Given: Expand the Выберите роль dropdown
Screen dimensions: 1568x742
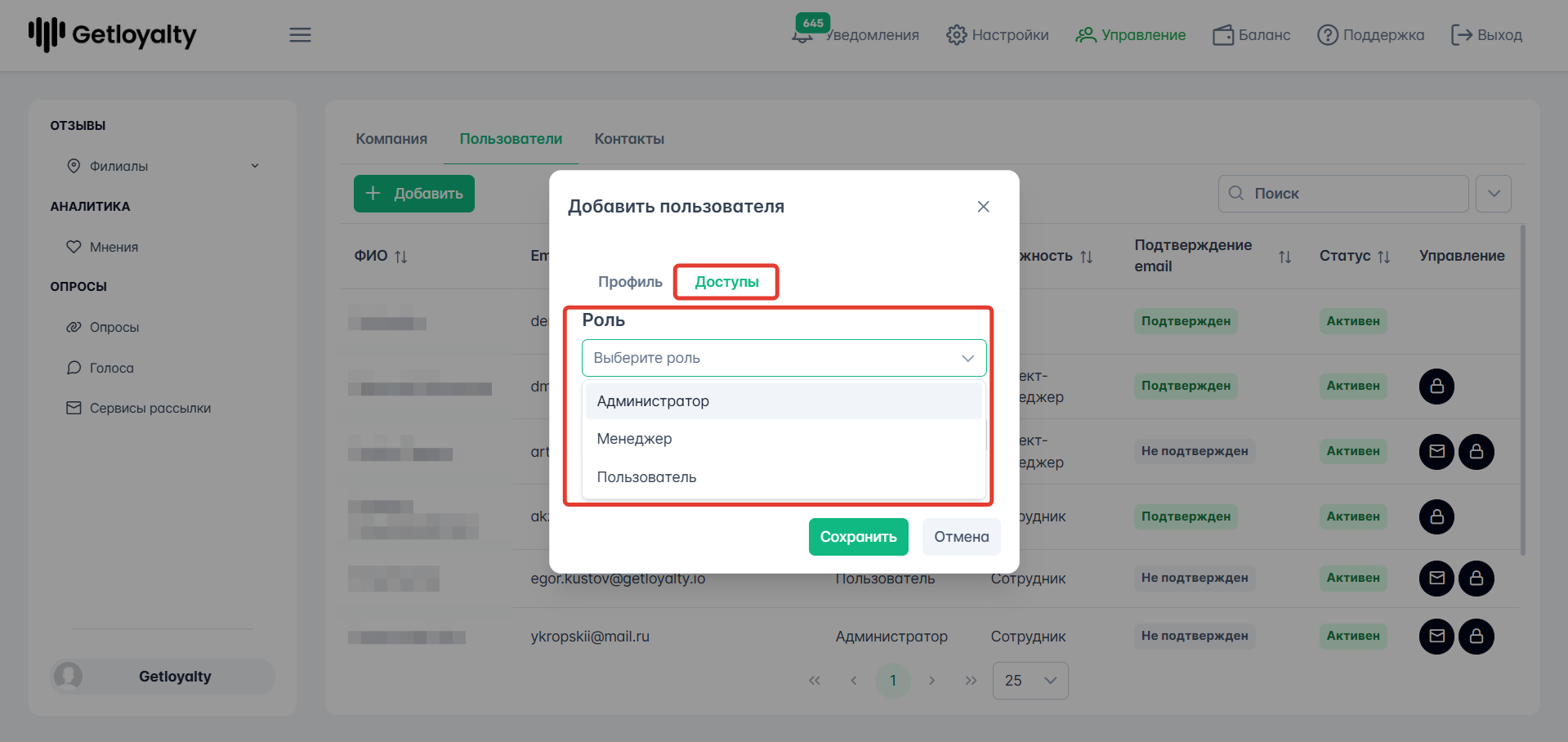Looking at the screenshot, I should (784, 358).
